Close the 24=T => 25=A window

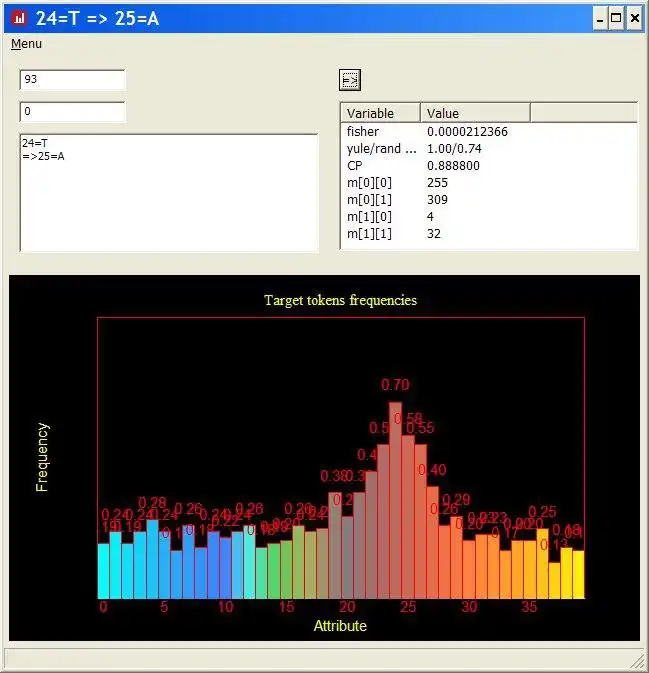tap(634, 18)
